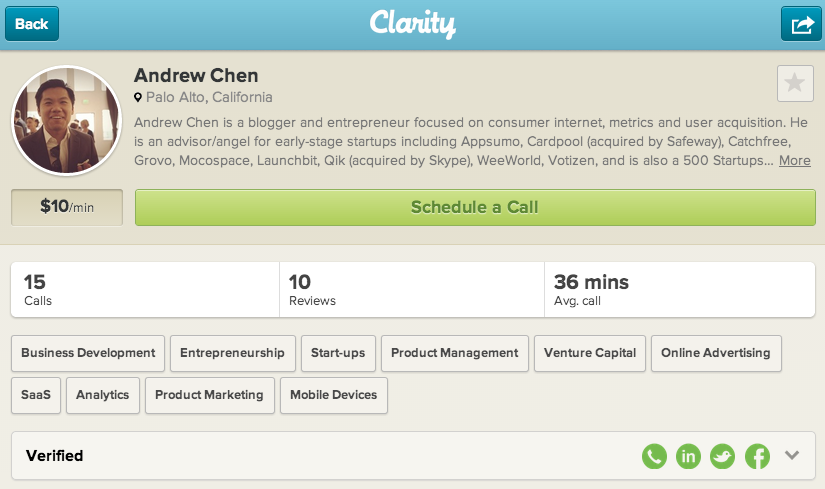Viewport: 825px width, 489px height.
Task: Select the Business Development tag
Action: 88,353
